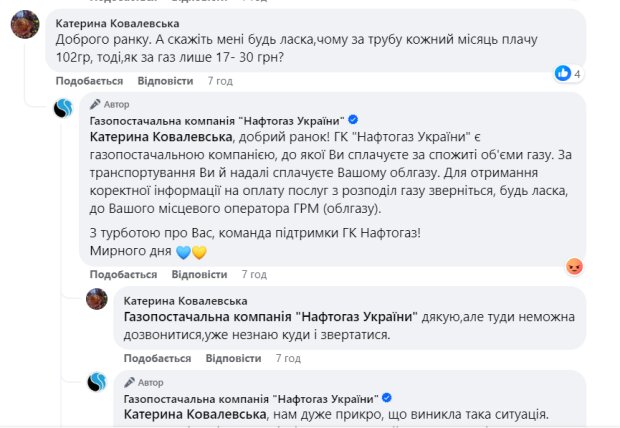Click the "7 год" timestamp under the top comment
This screenshot has width=620, height=428.
point(220,79)
